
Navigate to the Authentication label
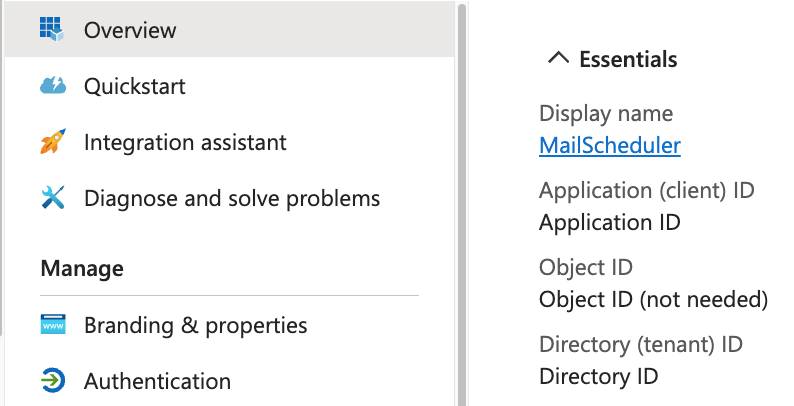(x=157, y=381)
